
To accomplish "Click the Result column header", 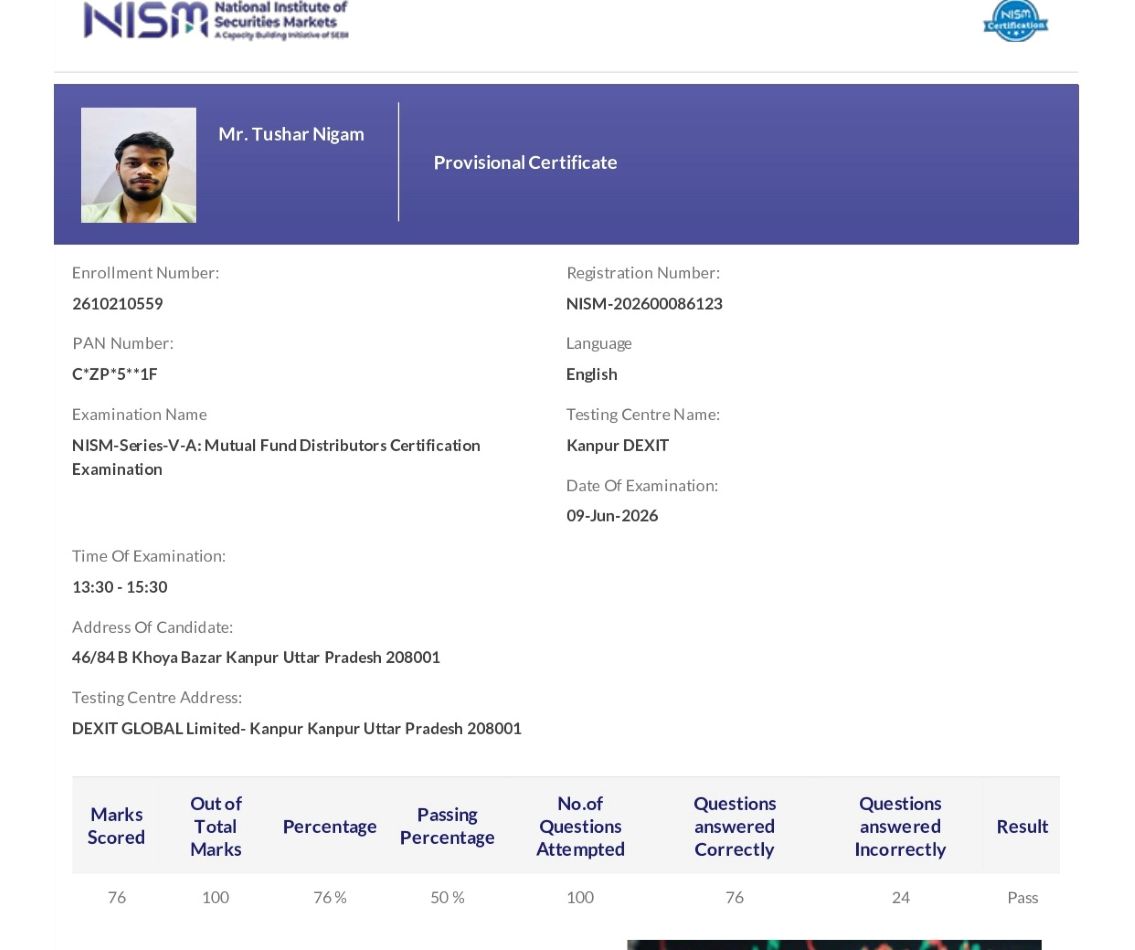I will click(1022, 826).
